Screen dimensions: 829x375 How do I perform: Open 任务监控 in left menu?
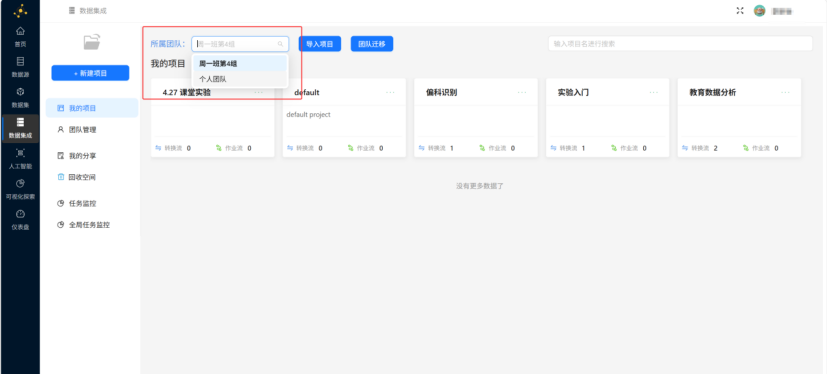coord(92,203)
